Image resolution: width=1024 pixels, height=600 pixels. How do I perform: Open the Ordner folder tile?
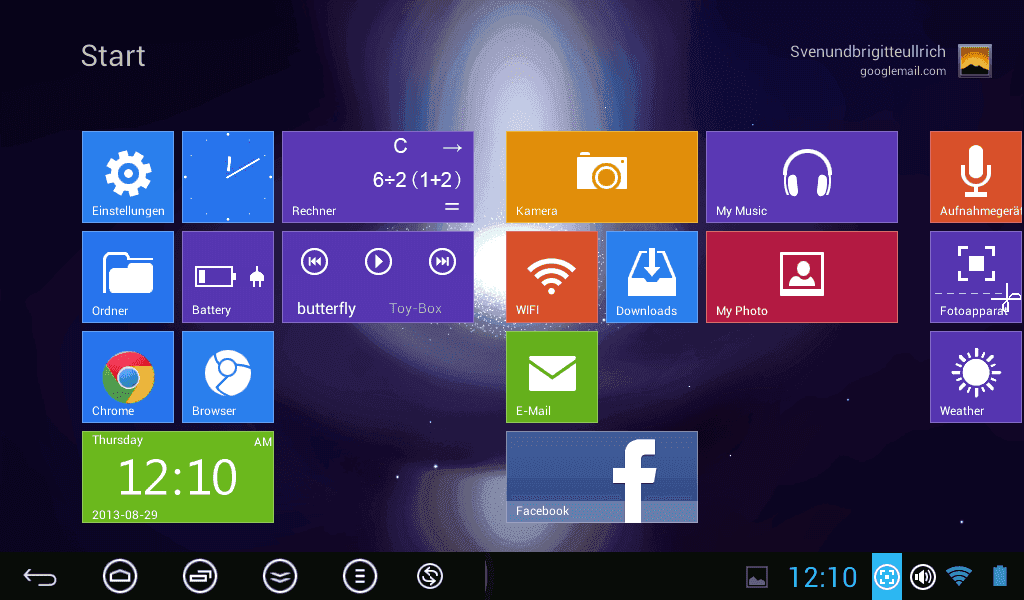(x=128, y=277)
